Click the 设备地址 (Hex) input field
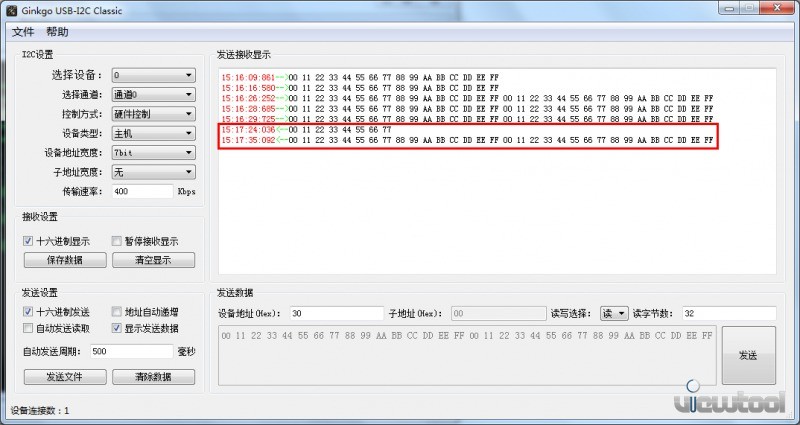 (337, 313)
